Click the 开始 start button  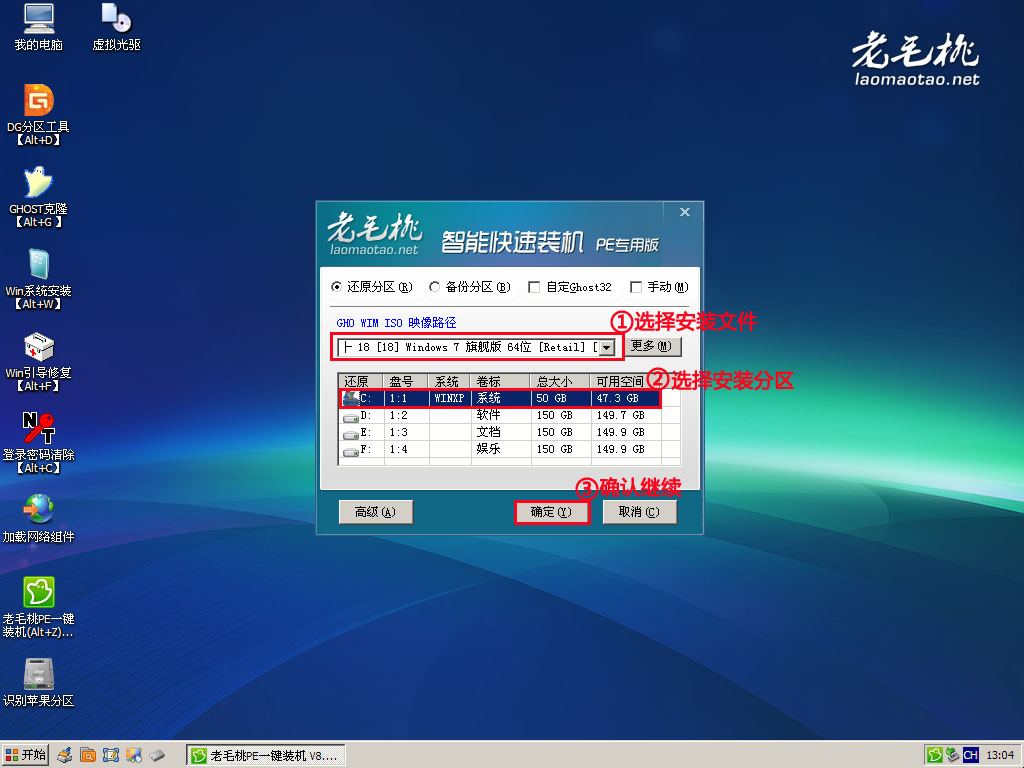coord(25,755)
